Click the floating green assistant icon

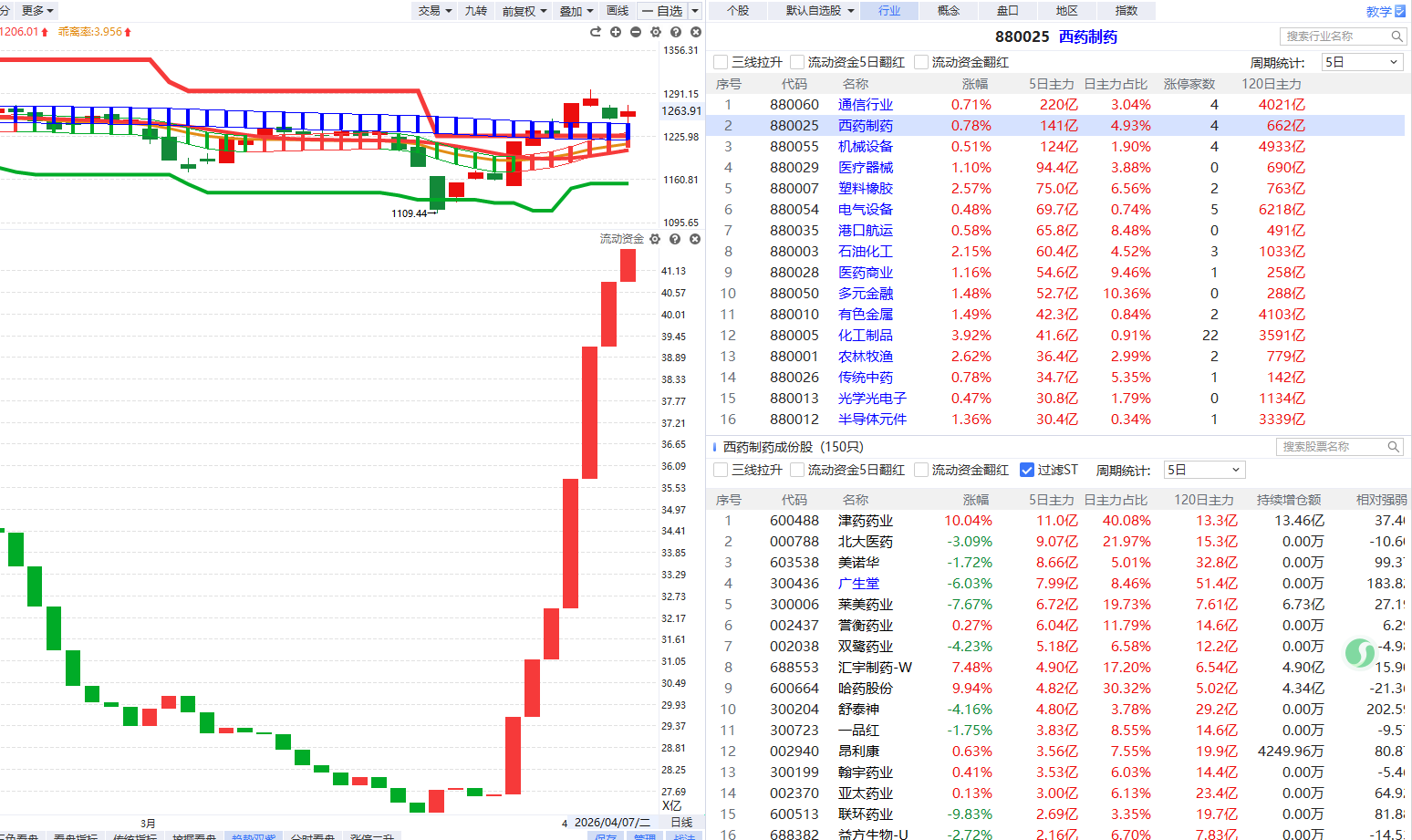point(1359,652)
